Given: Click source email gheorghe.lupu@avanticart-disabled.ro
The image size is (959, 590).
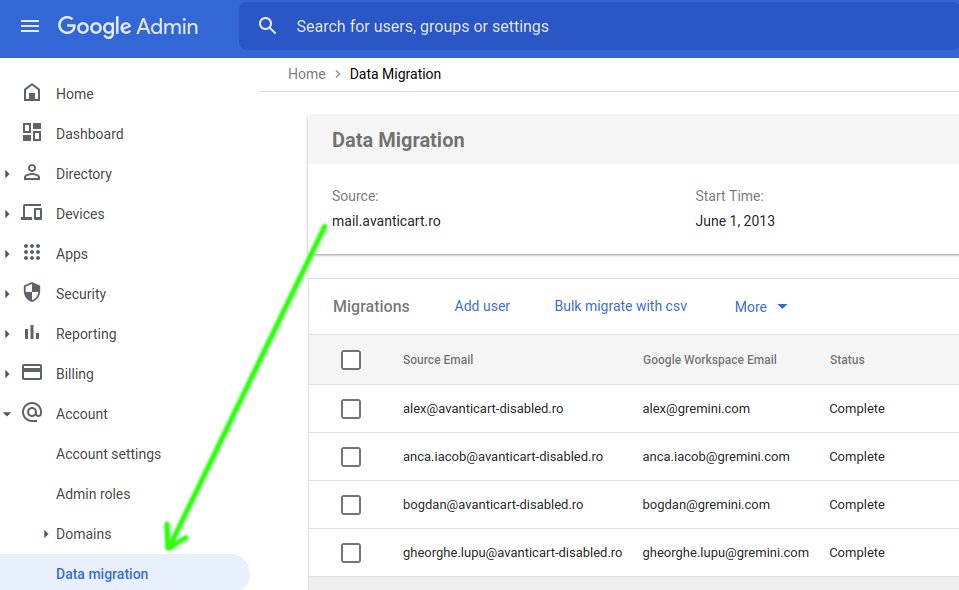Looking at the screenshot, I should [x=512, y=553].
